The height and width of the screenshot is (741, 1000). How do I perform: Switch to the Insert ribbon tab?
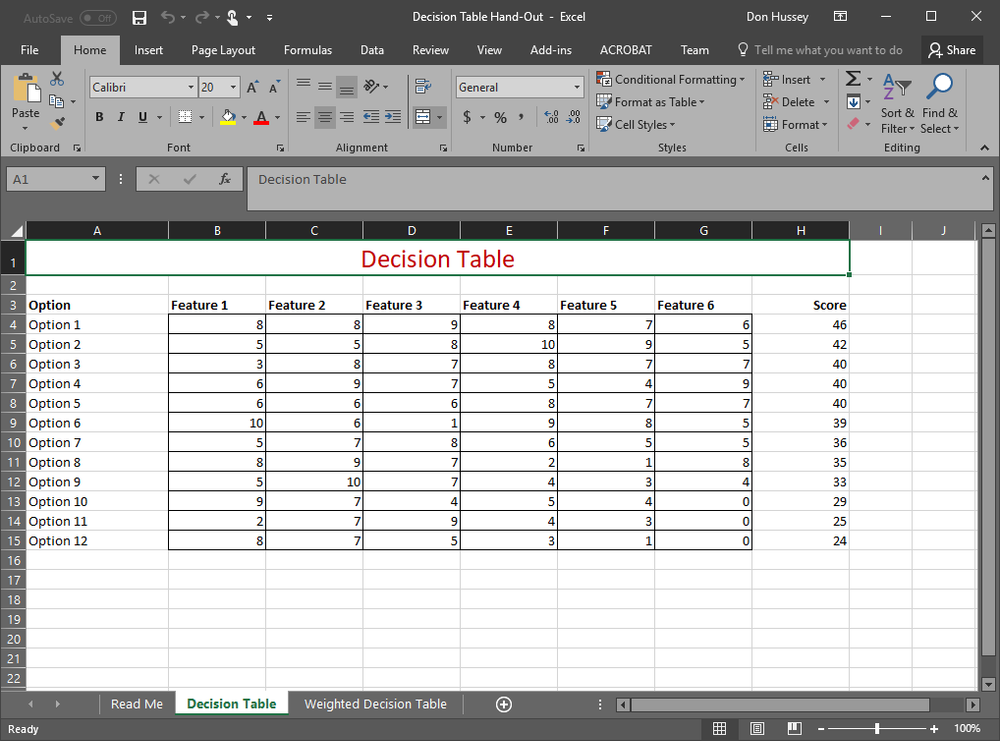(x=149, y=50)
